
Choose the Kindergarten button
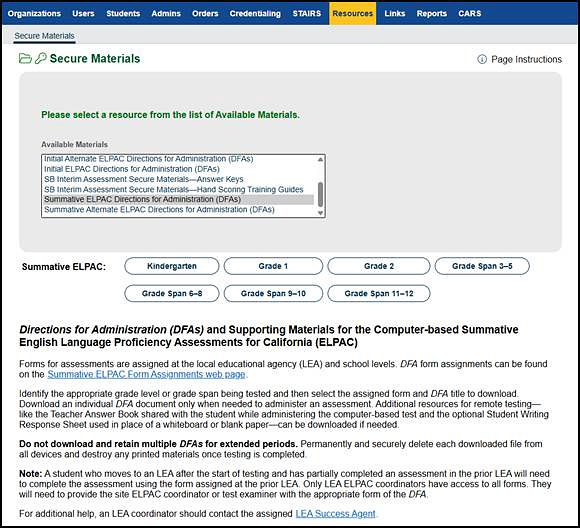click(x=172, y=266)
